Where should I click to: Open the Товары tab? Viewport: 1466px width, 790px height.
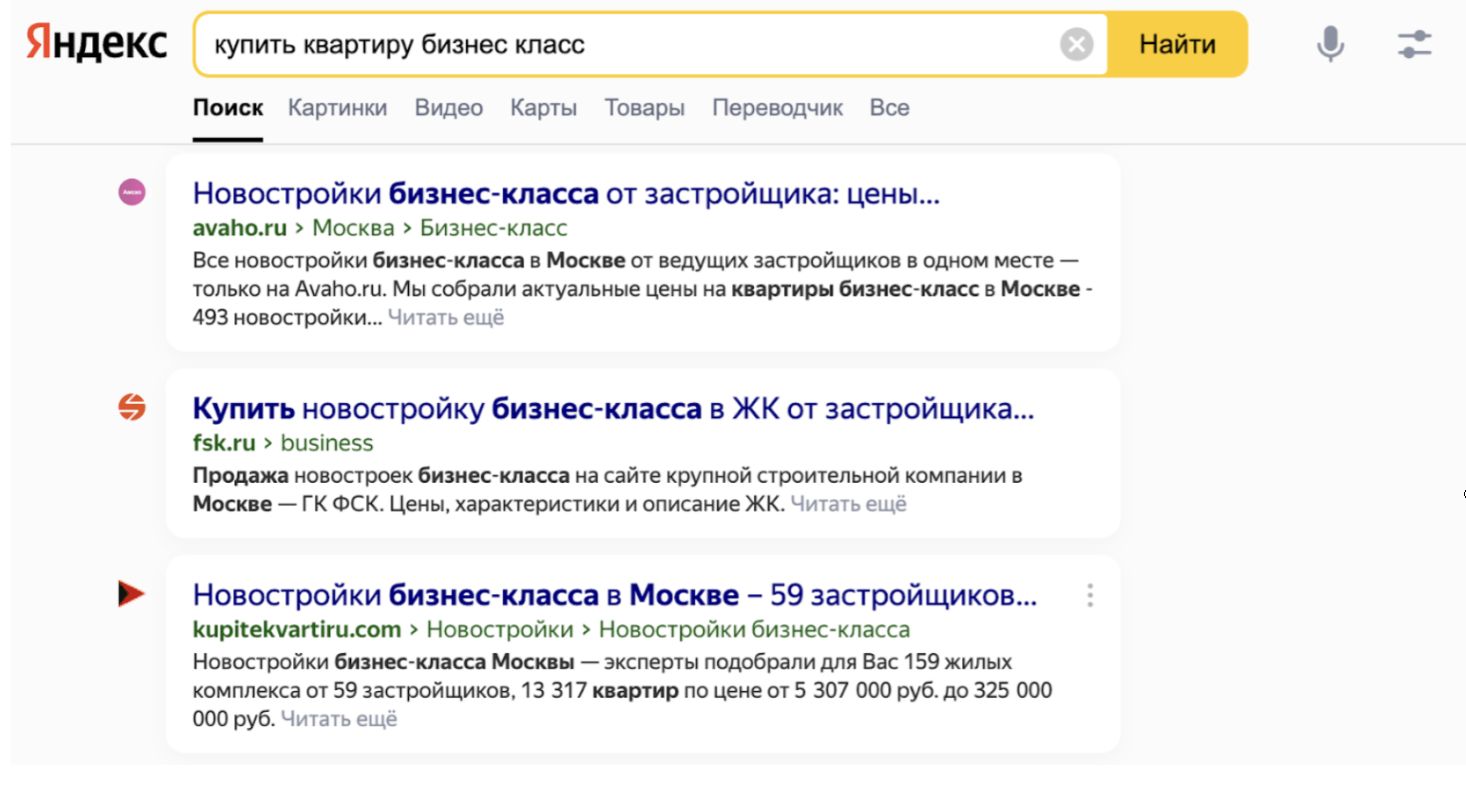point(644,108)
